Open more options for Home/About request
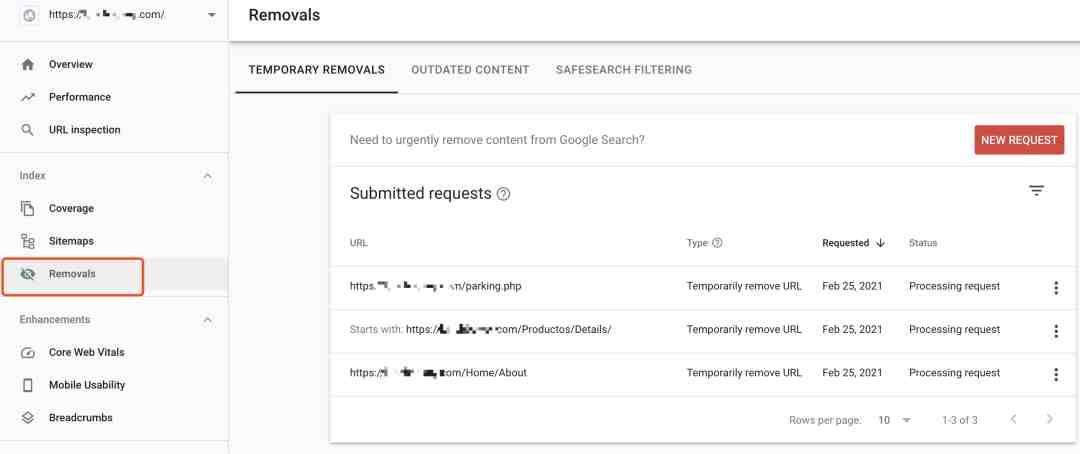Screen dimensions: 1080x454 tap(1055, 374)
